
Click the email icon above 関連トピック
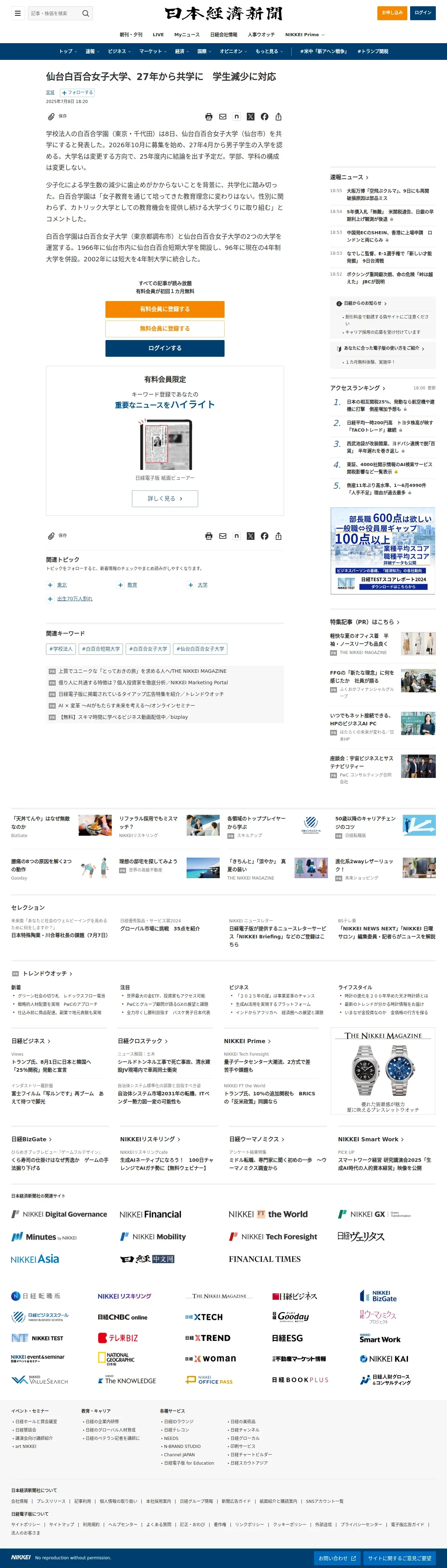coord(223,536)
